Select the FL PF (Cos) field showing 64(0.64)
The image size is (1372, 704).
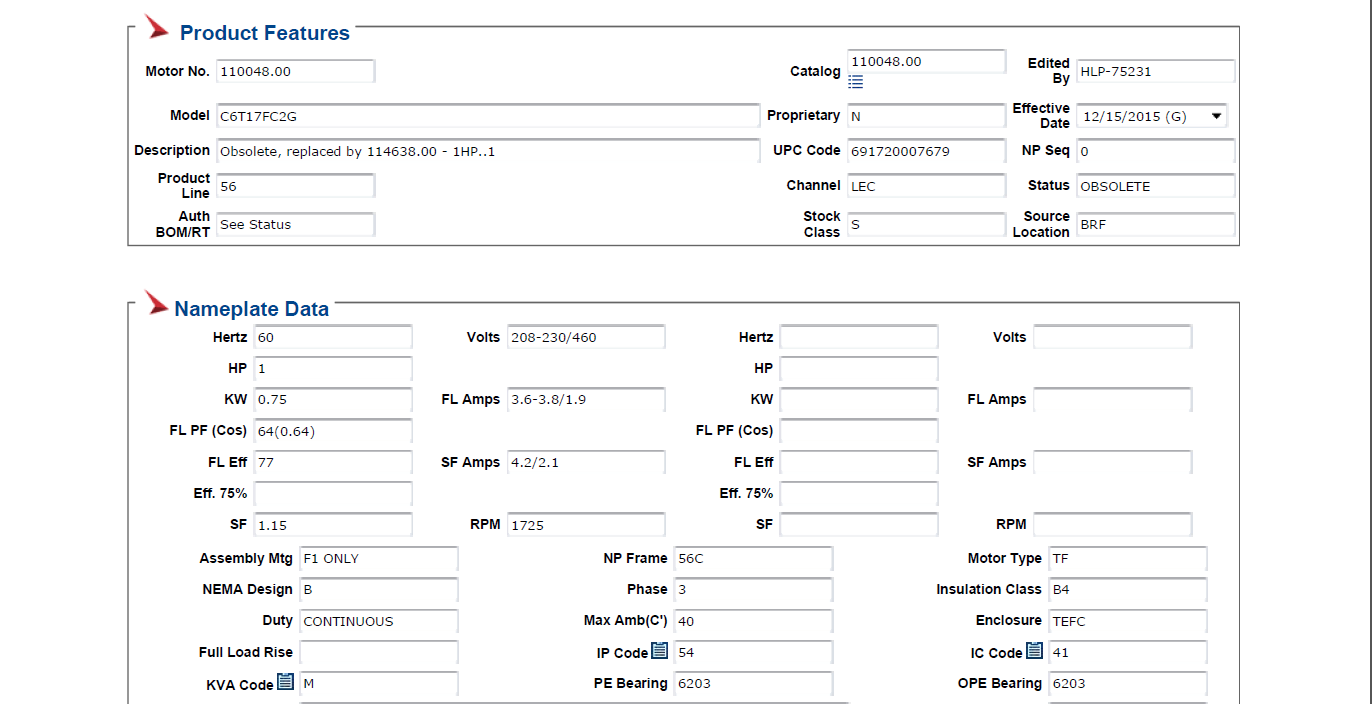[333, 431]
